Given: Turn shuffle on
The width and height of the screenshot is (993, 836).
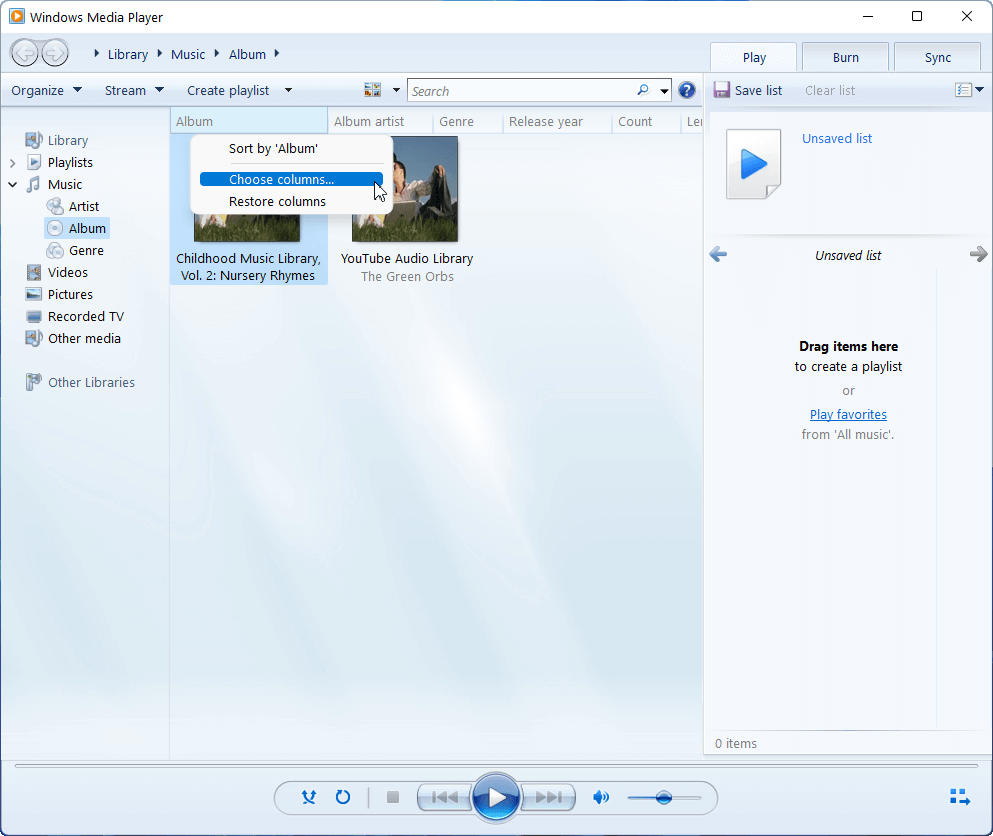Looking at the screenshot, I should [308, 797].
